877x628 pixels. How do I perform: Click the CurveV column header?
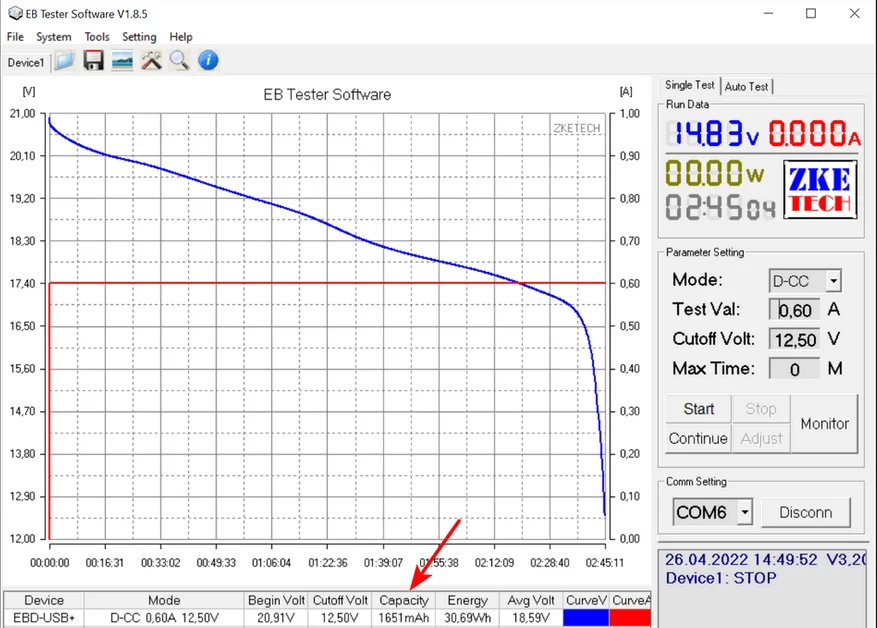[586, 601]
